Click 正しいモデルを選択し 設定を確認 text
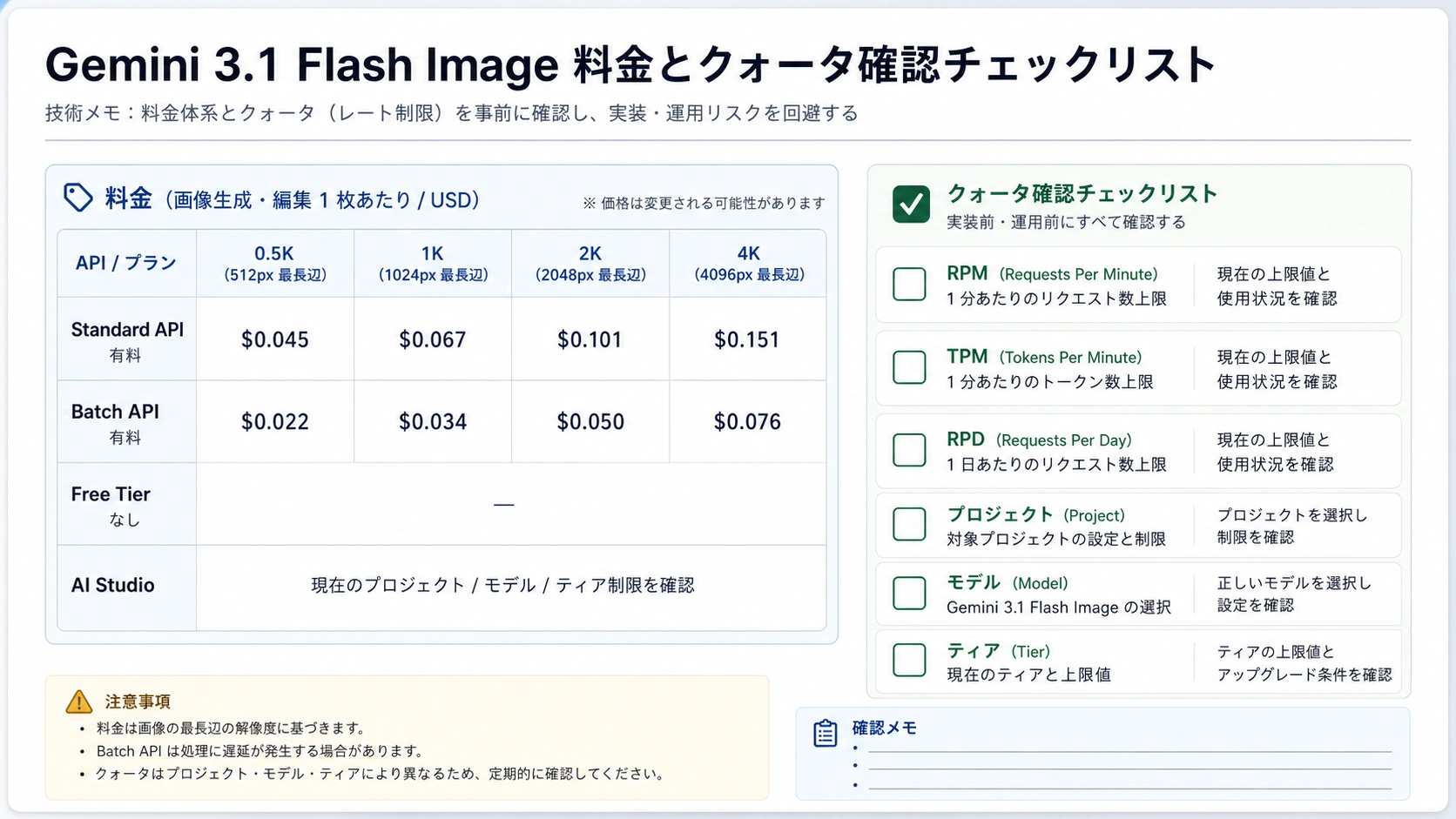Screen dimensions: 1456x819 click(x=1294, y=594)
